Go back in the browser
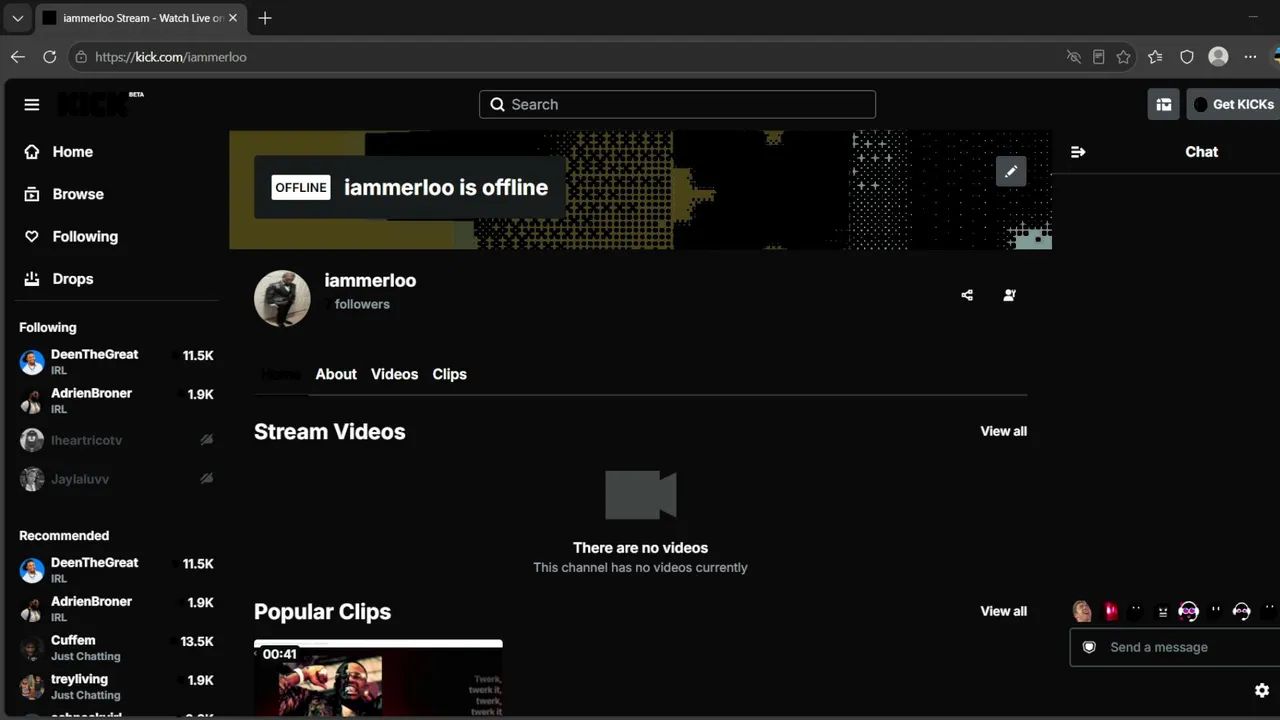The image size is (1280, 720). point(17,57)
